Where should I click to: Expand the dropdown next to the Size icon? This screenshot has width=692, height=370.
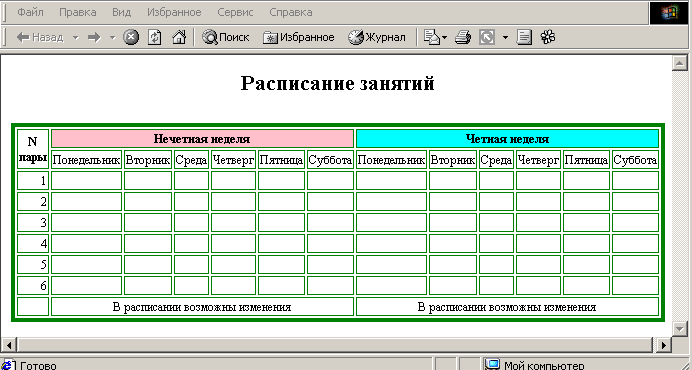coord(505,38)
